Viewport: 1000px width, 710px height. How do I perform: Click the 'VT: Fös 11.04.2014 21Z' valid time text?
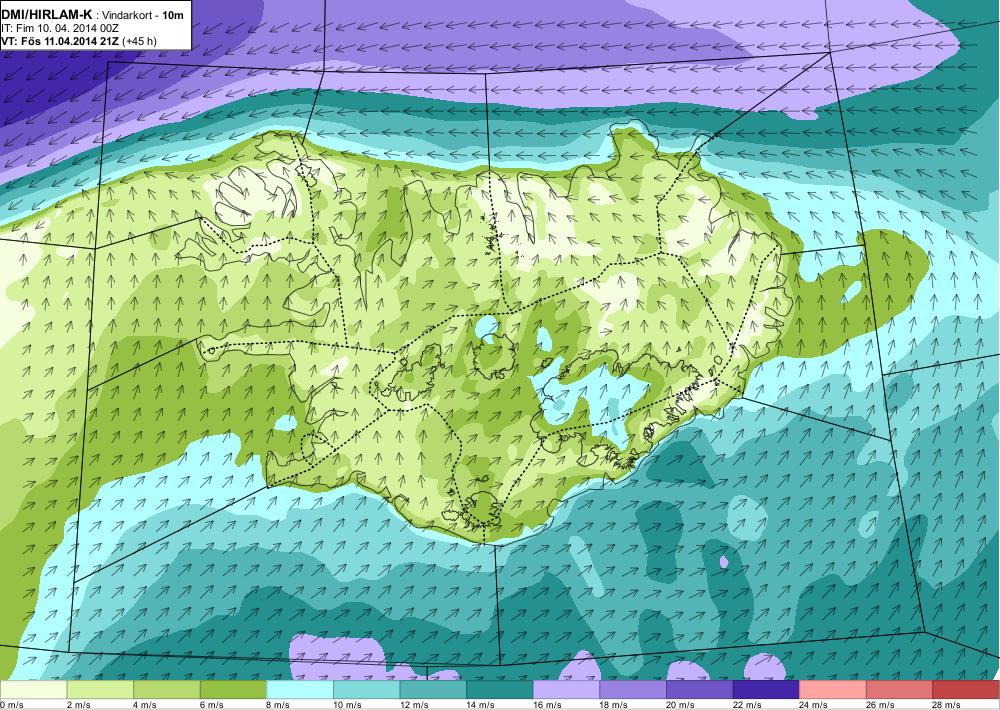(x=60, y=41)
